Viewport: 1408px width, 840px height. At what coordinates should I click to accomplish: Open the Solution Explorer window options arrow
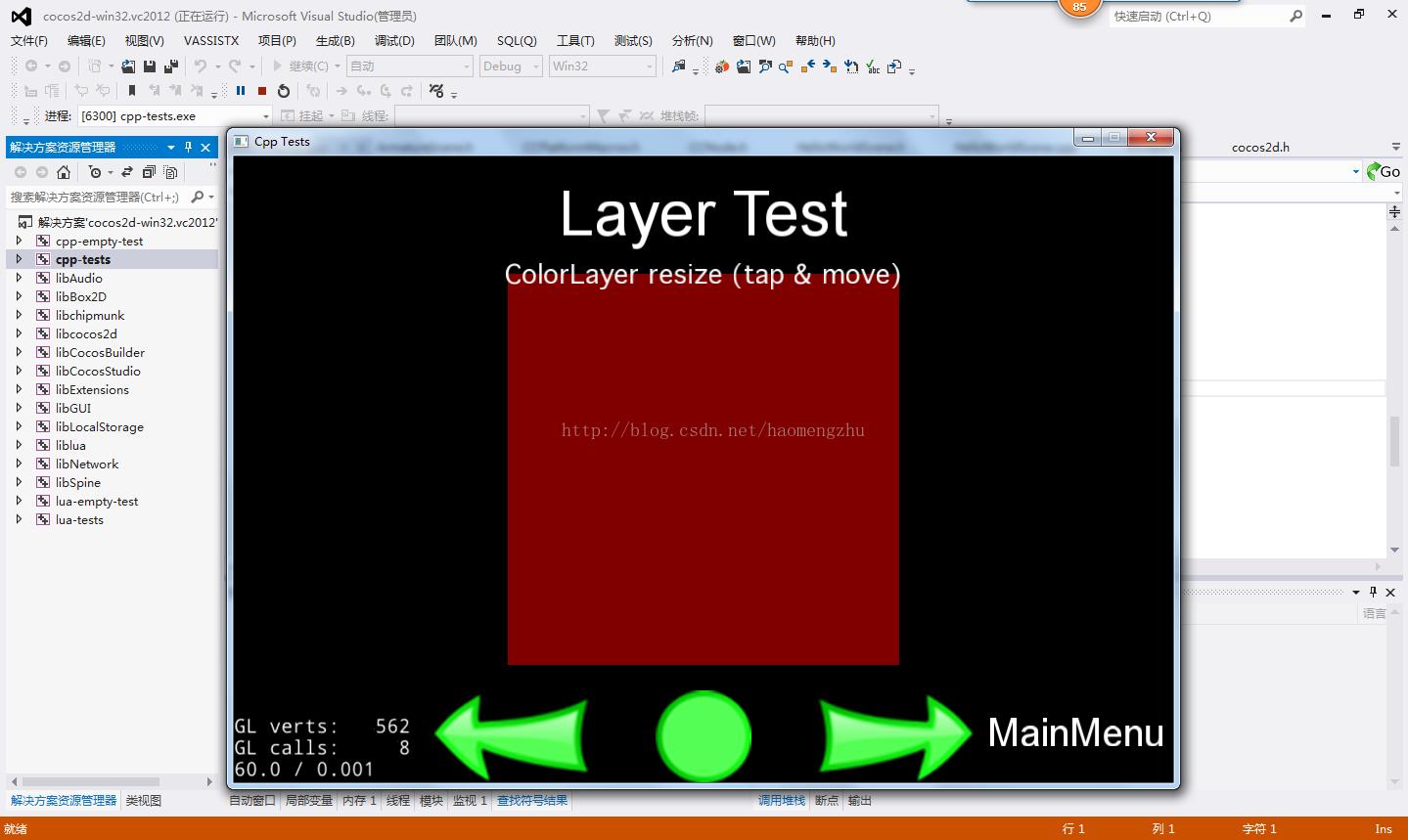tap(171, 147)
